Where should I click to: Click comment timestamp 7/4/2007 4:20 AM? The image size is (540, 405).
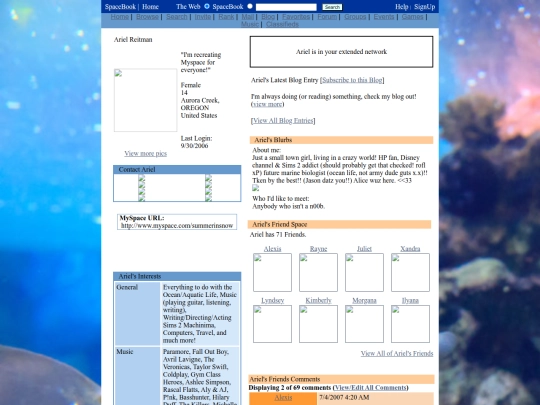pyautogui.click(x=344, y=397)
